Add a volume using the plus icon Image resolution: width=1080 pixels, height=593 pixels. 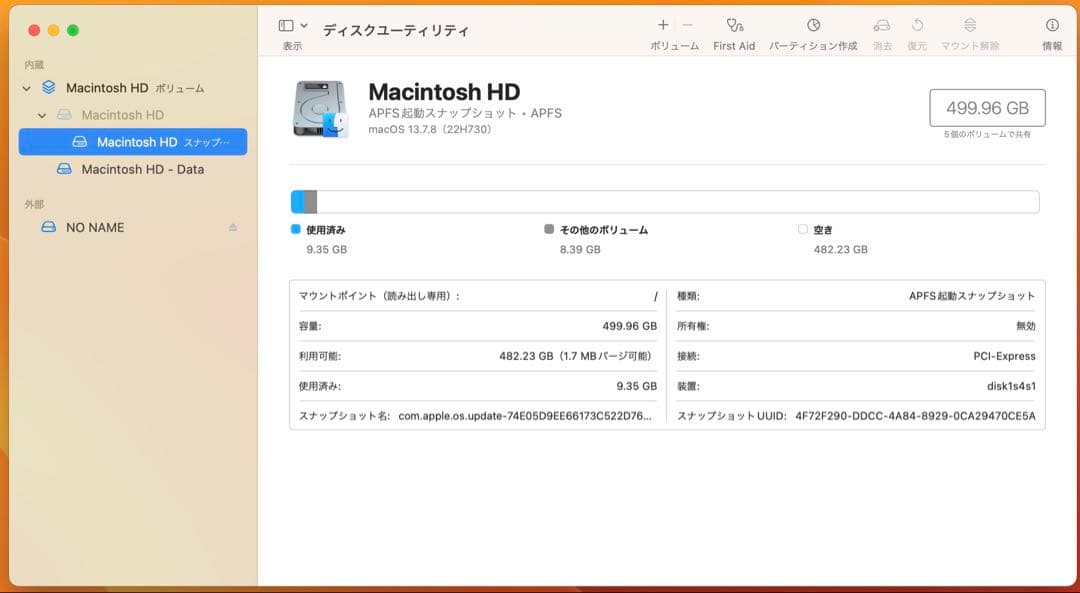pyautogui.click(x=663, y=22)
